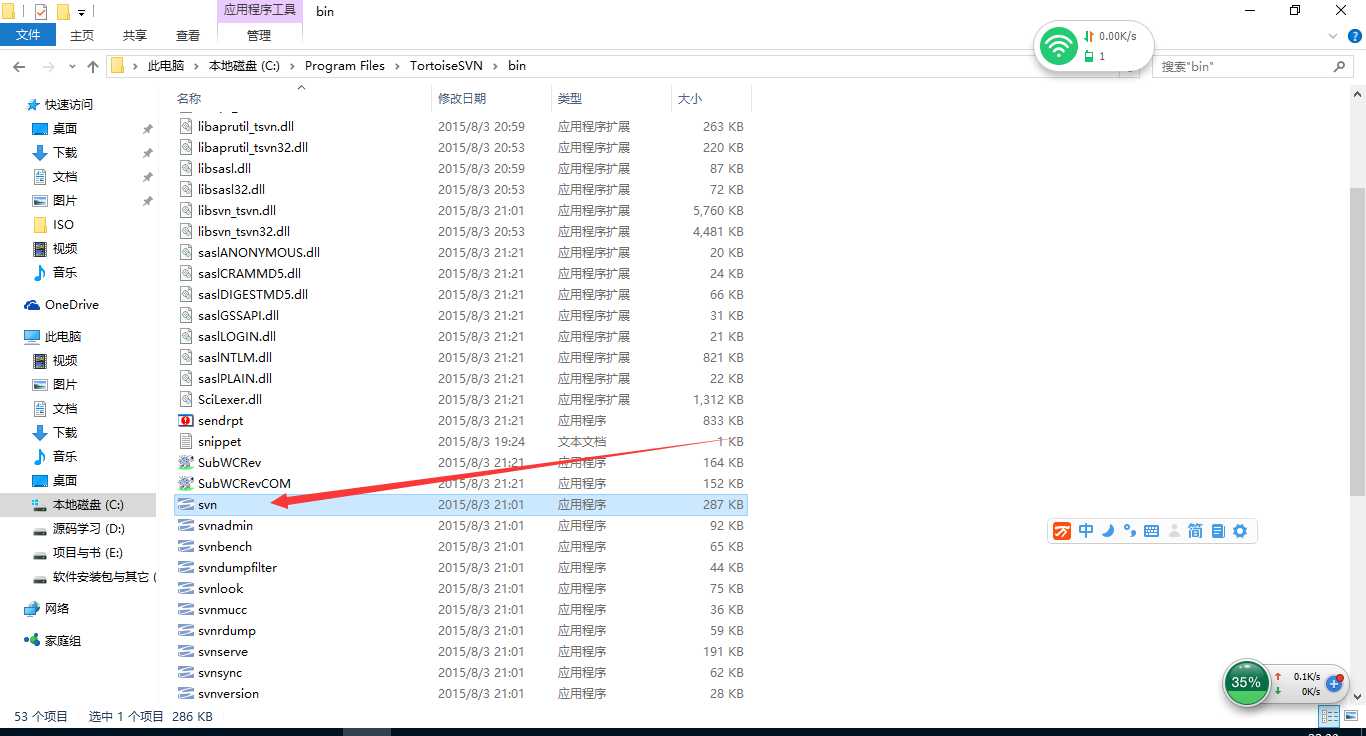Switch to the 共享 ribbon tab
Image resolution: width=1366 pixels, height=736 pixels.
coord(135,35)
